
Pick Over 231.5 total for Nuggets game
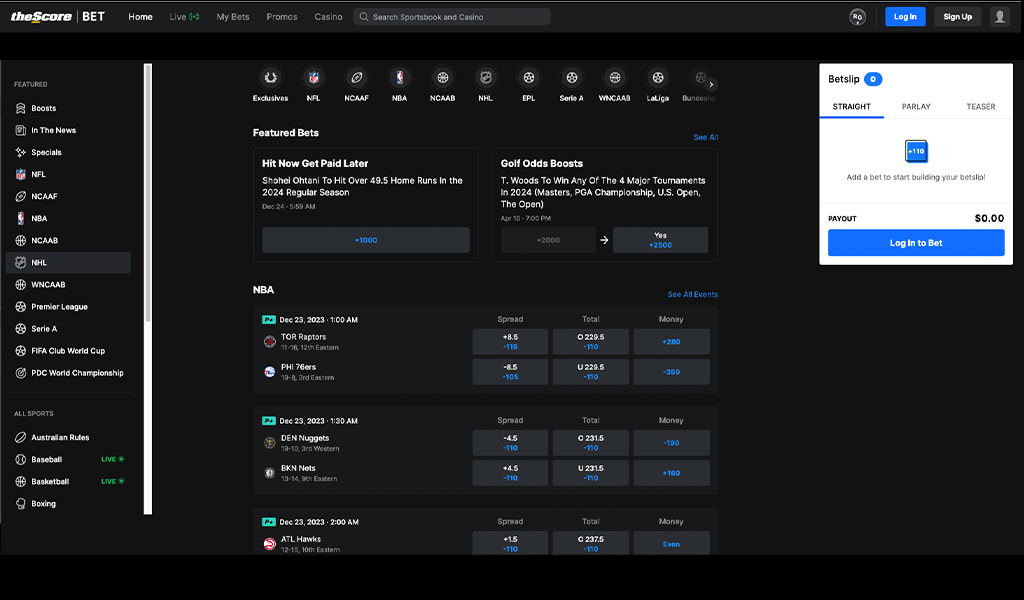click(x=590, y=443)
